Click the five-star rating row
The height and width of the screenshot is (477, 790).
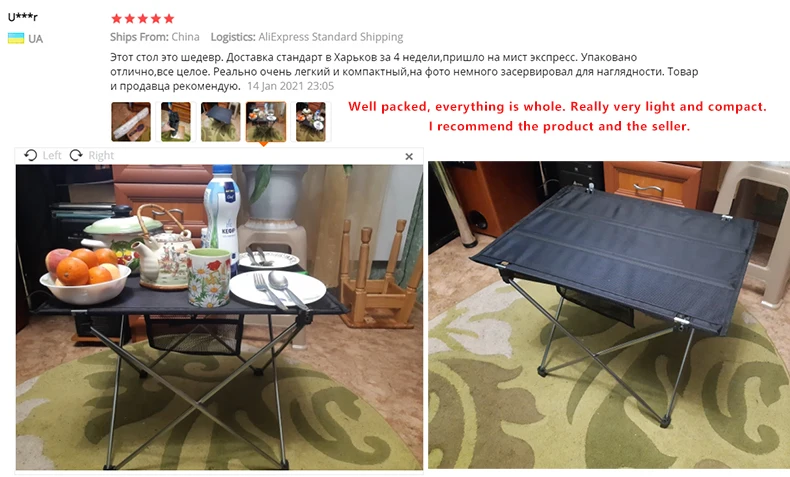(143, 19)
